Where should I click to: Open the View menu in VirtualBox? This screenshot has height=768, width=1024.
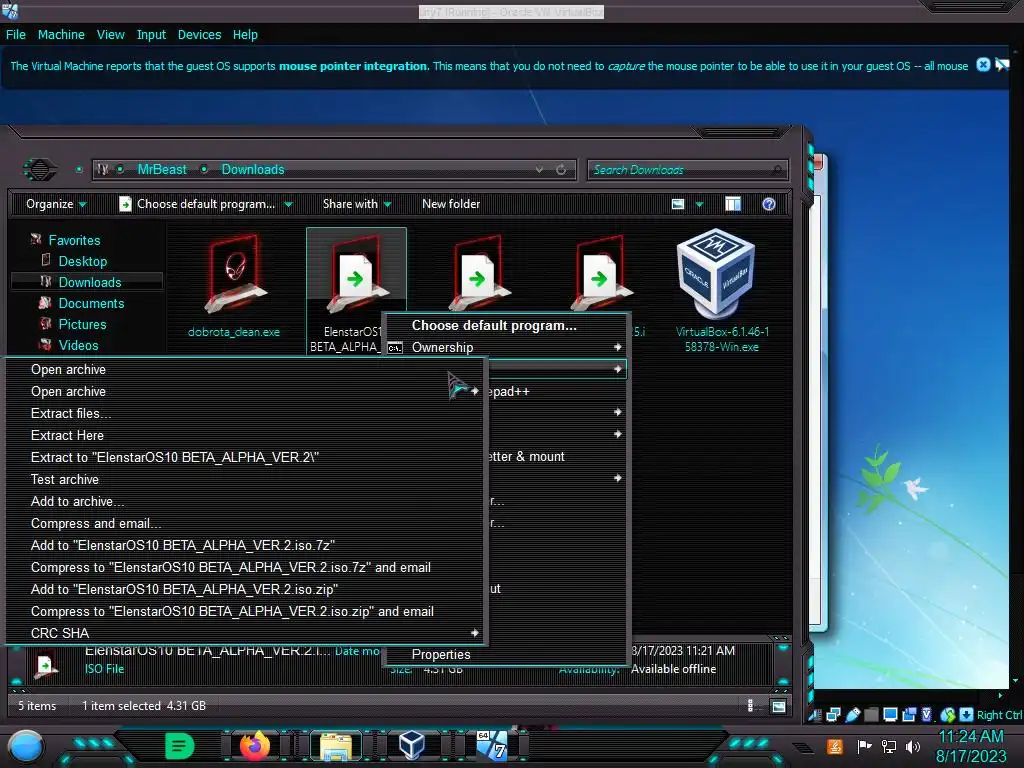(x=110, y=35)
